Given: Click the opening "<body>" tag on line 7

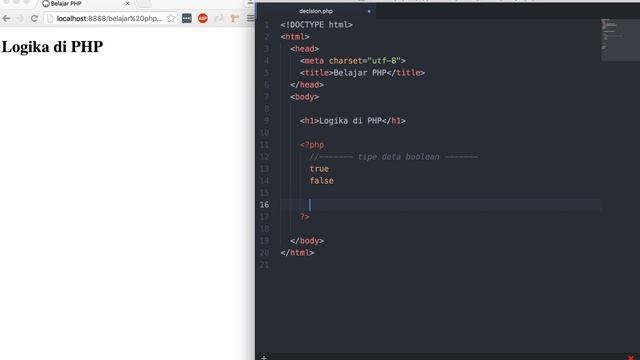Looking at the screenshot, I should pos(304,97).
